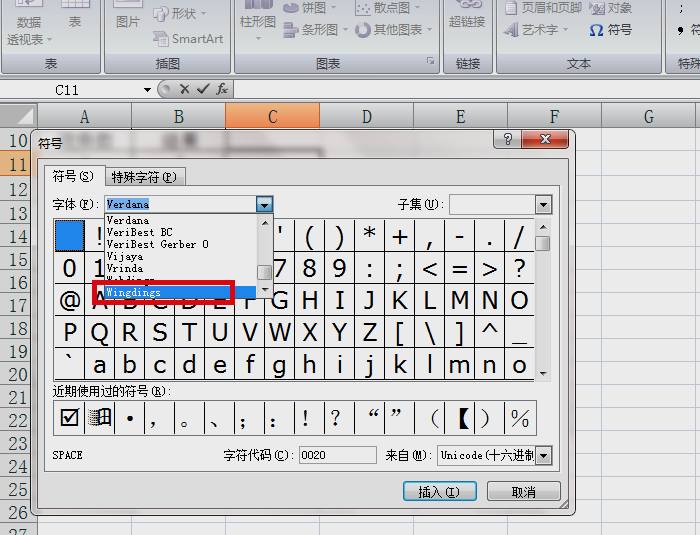Open the scatter chart (散点图) menu
The height and width of the screenshot is (535, 700).
[388, 8]
